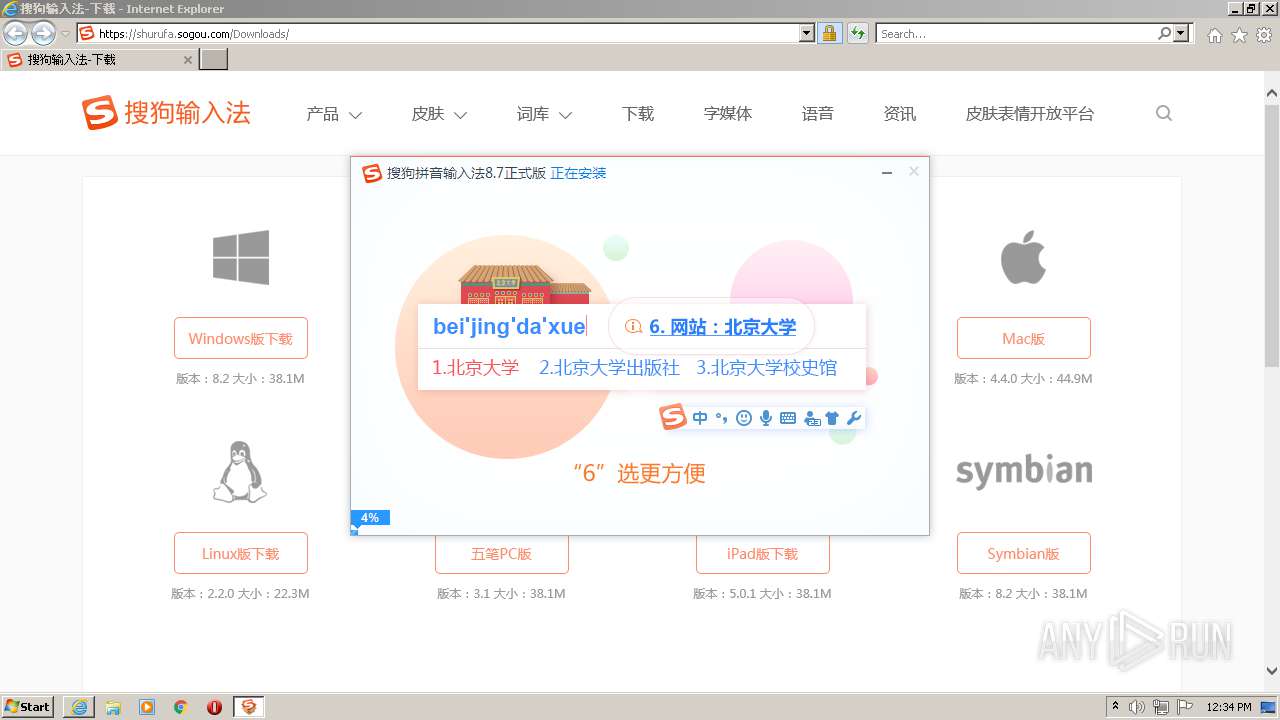Open the 字媒体 nav item
Screen dimensions: 1280x720
728,114
